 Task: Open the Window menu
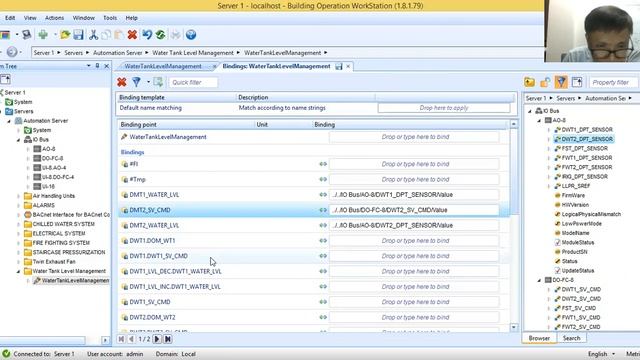(84, 18)
